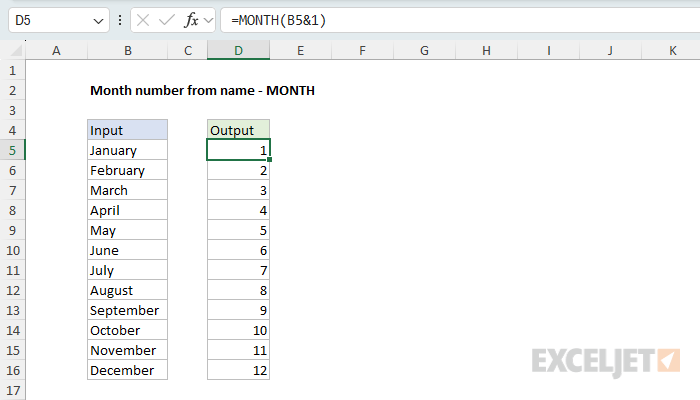Image resolution: width=700 pixels, height=400 pixels.
Task: Select row 3 header
Action: [x=12, y=110]
